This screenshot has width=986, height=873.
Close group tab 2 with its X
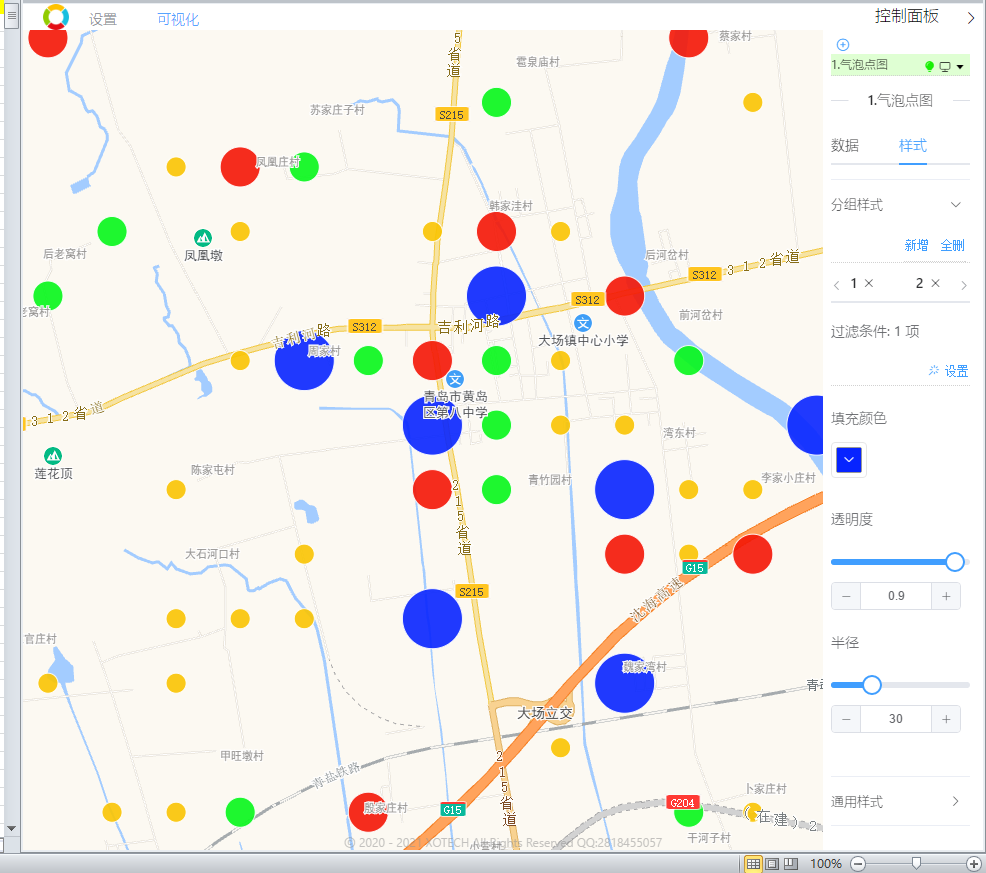[936, 283]
